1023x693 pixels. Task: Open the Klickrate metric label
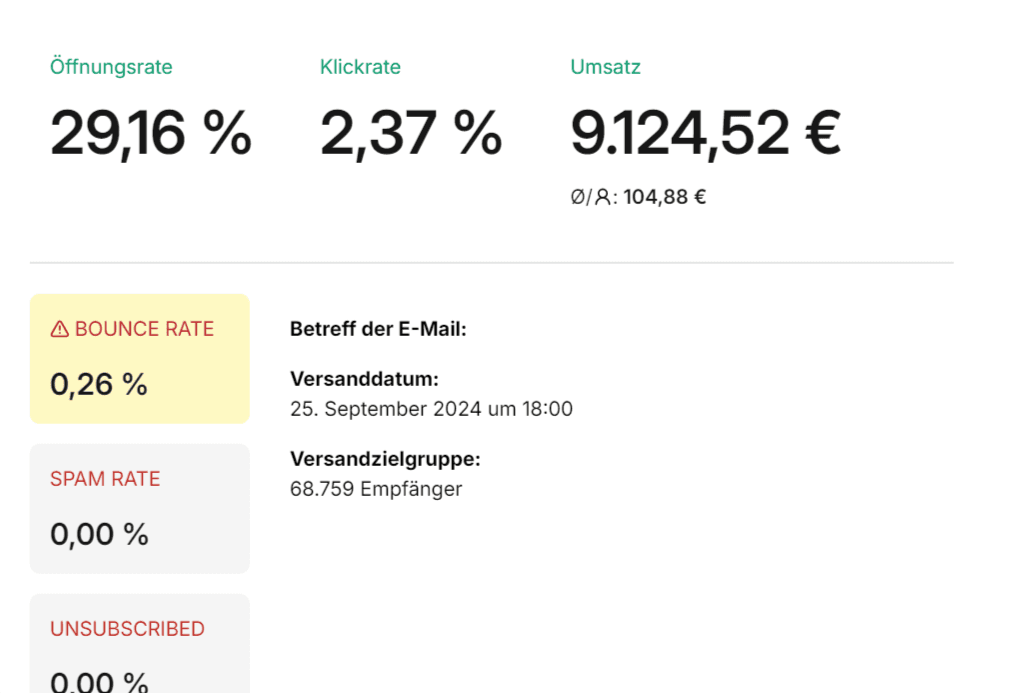360,67
